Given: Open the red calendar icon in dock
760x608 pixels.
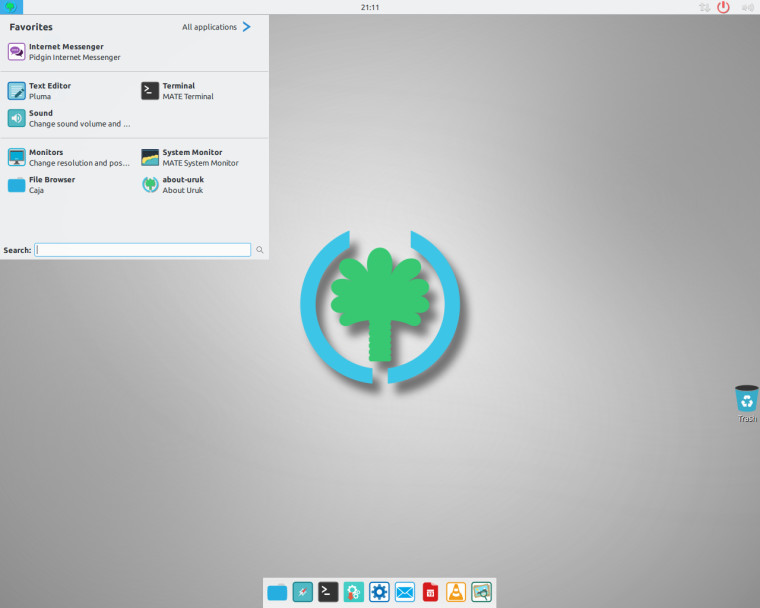Looking at the screenshot, I should tap(430, 592).
